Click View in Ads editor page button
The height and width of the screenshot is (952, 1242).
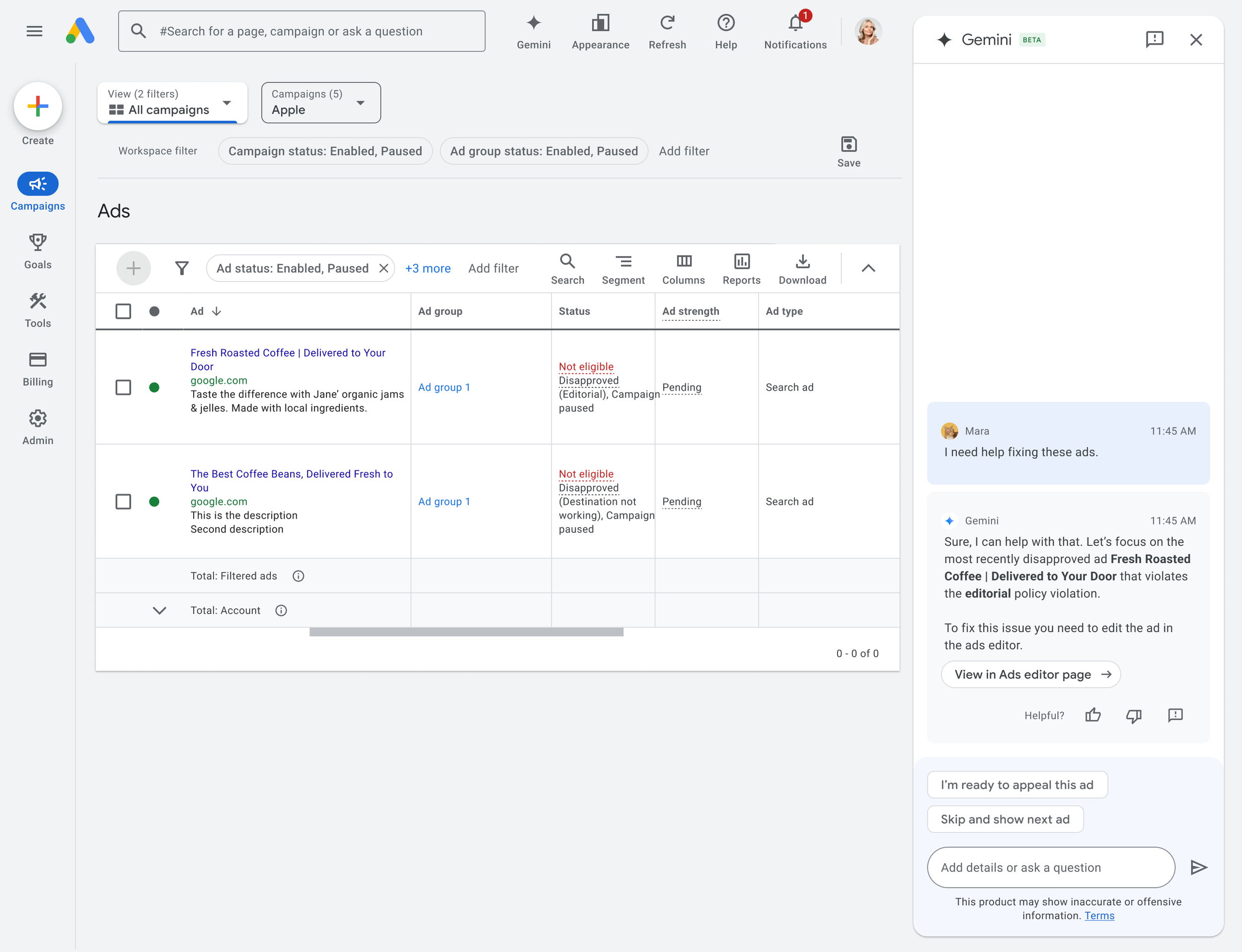(x=1030, y=674)
